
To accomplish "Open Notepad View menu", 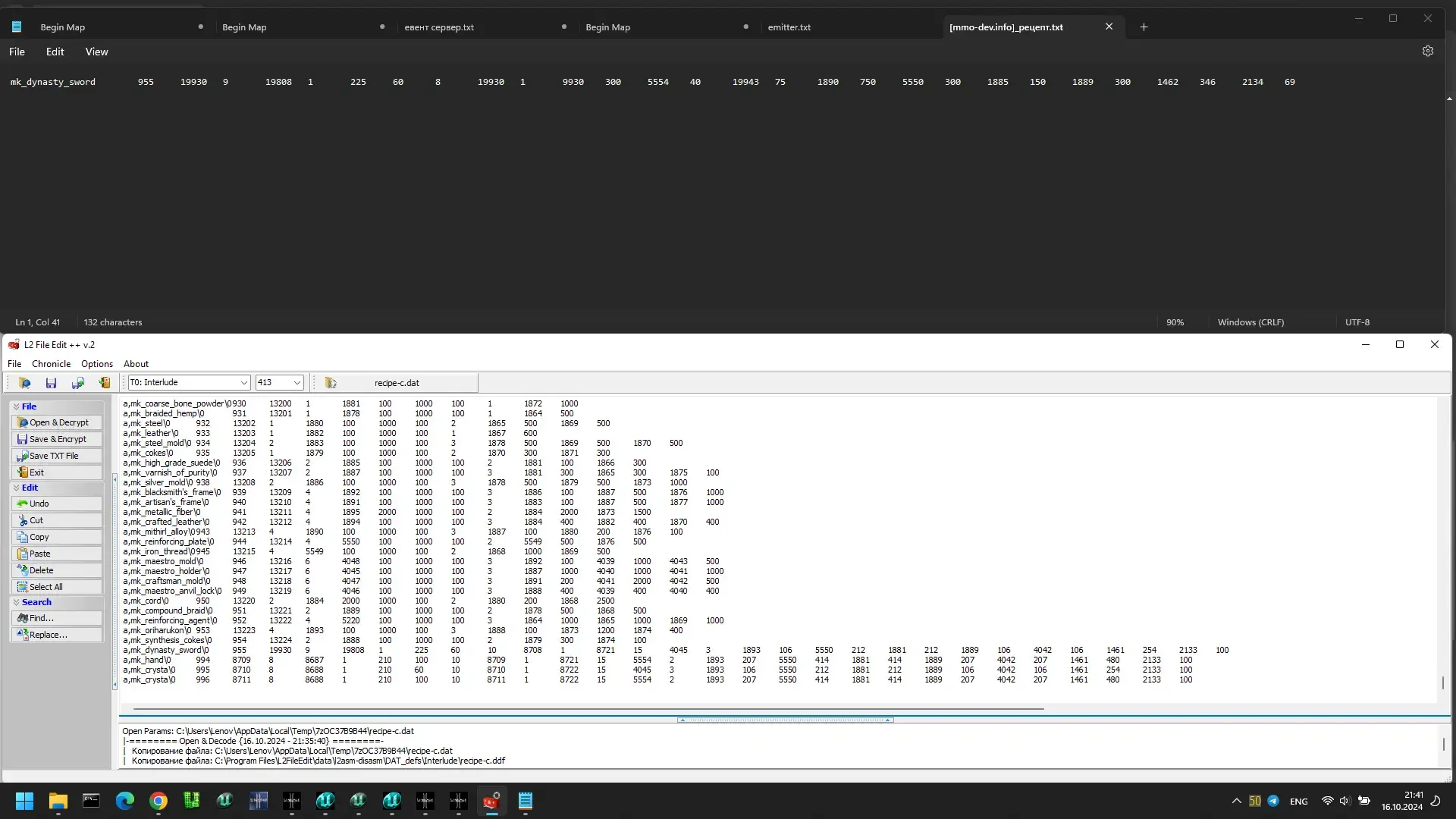I will pyautogui.click(x=96, y=52).
